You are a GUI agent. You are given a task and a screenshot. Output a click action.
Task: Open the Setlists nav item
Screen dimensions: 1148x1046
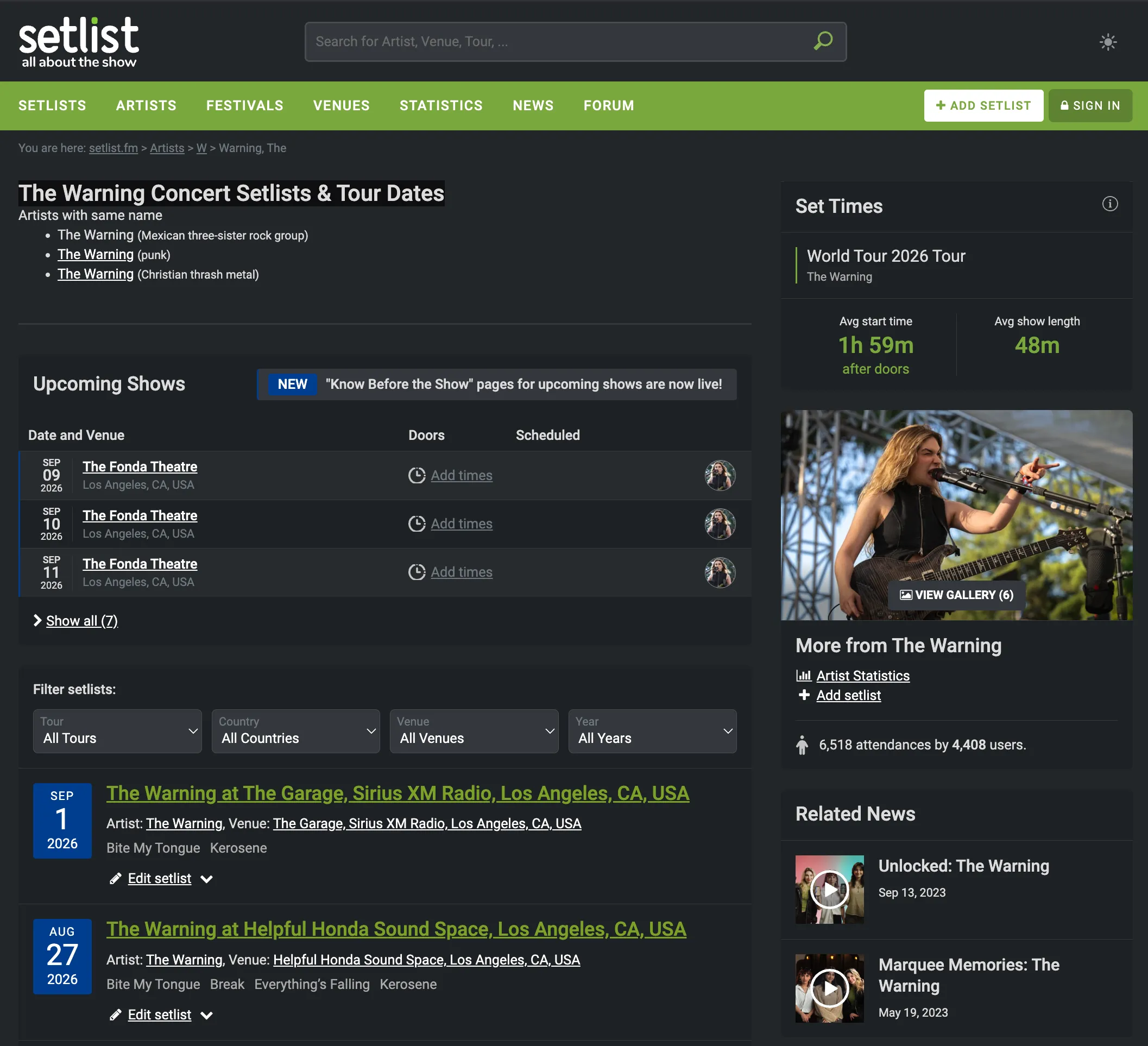pyautogui.click(x=52, y=105)
